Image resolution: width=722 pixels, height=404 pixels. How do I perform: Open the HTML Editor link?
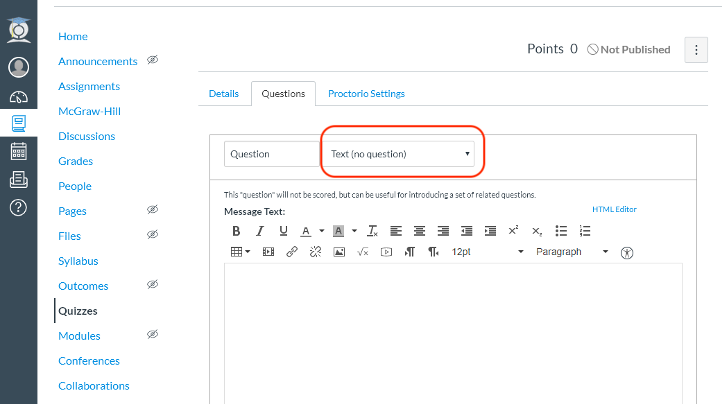pos(614,209)
